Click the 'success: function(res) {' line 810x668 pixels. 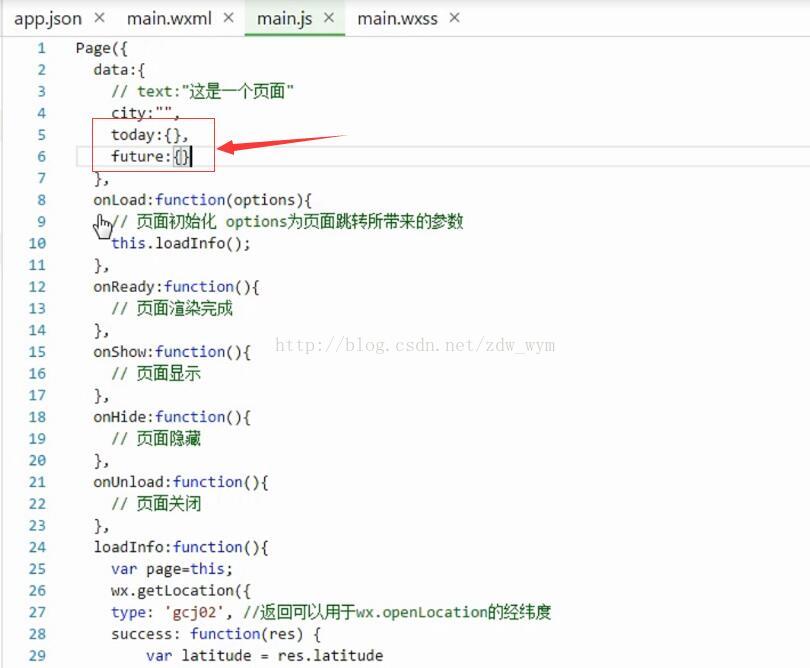tap(216, 634)
